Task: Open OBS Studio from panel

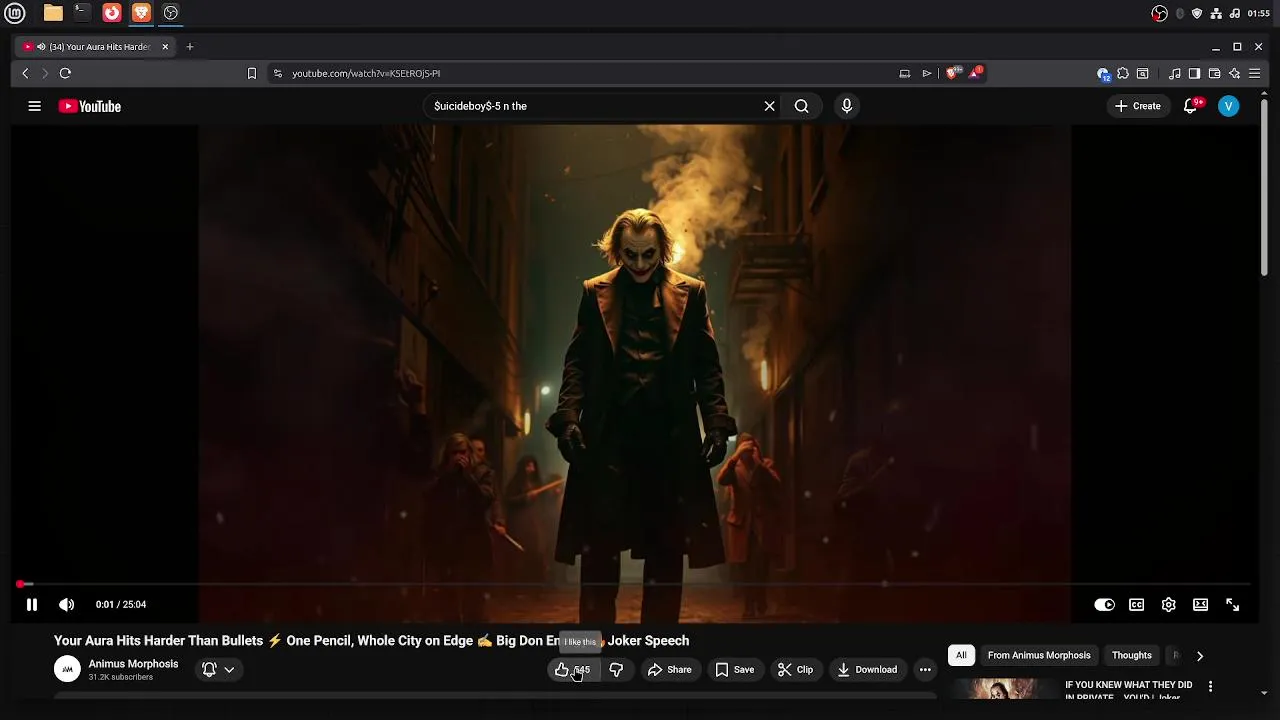Action: tap(171, 13)
